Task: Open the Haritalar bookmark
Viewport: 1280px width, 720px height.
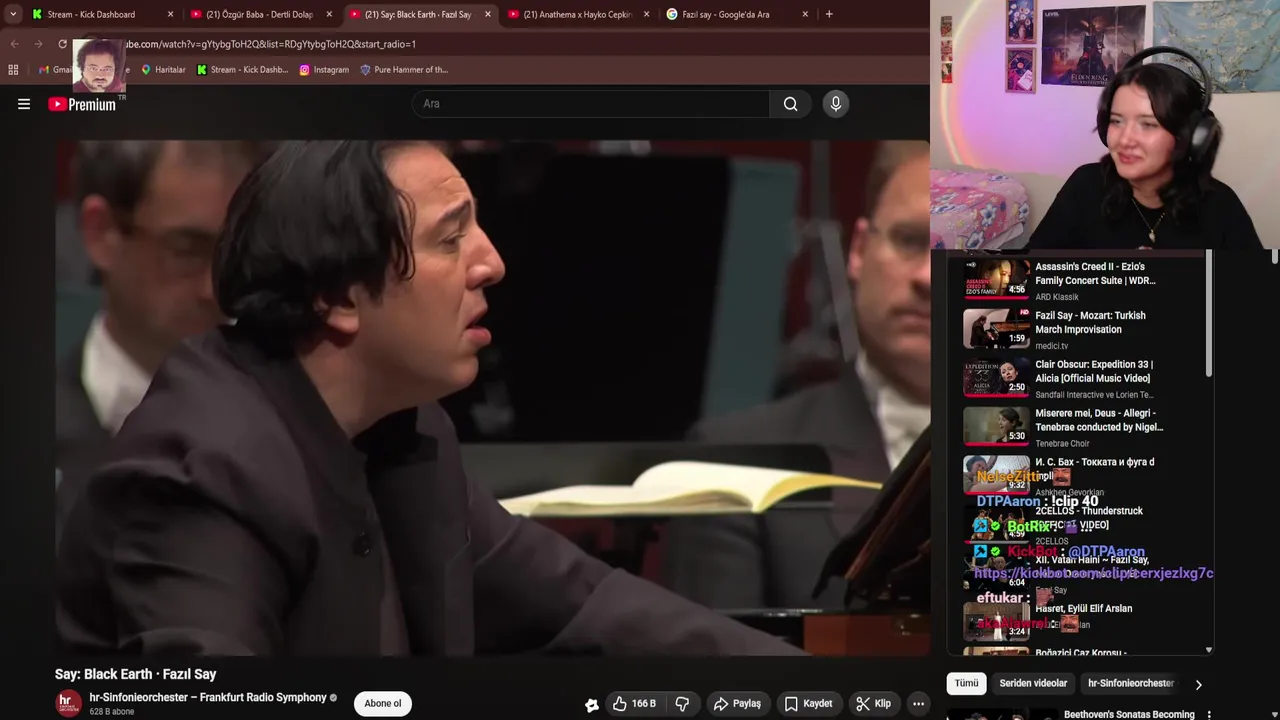Action: point(163,70)
